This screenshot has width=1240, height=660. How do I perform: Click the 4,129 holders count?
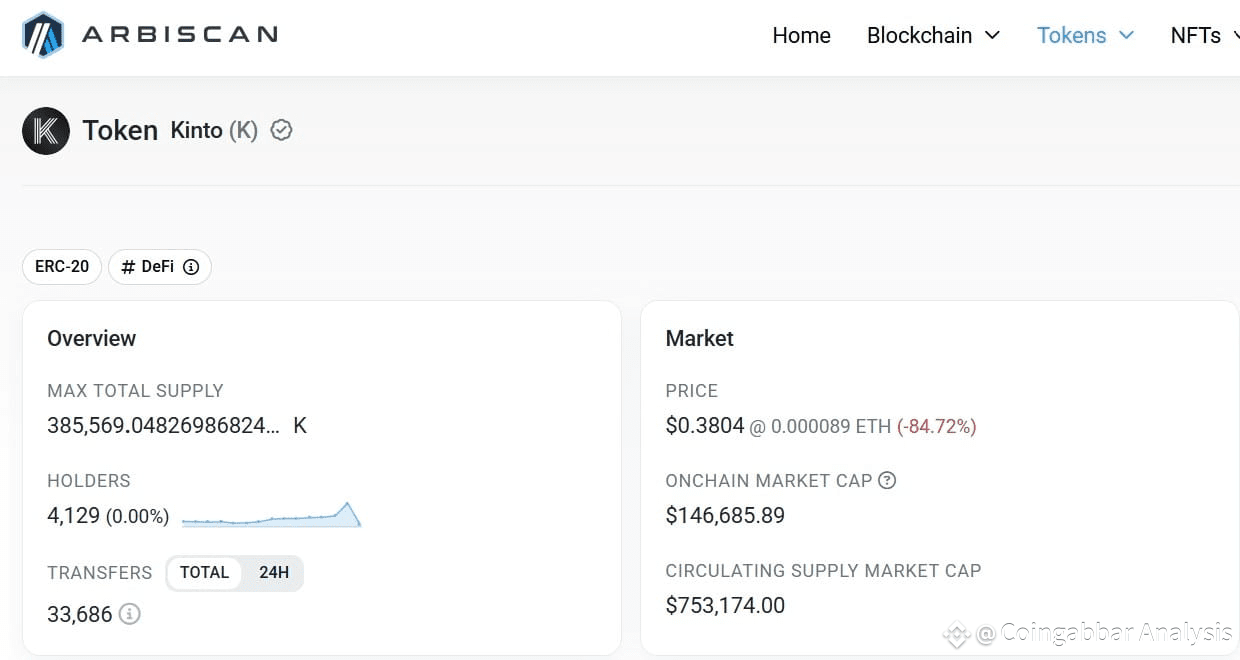pyautogui.click(x=74, y=516)
